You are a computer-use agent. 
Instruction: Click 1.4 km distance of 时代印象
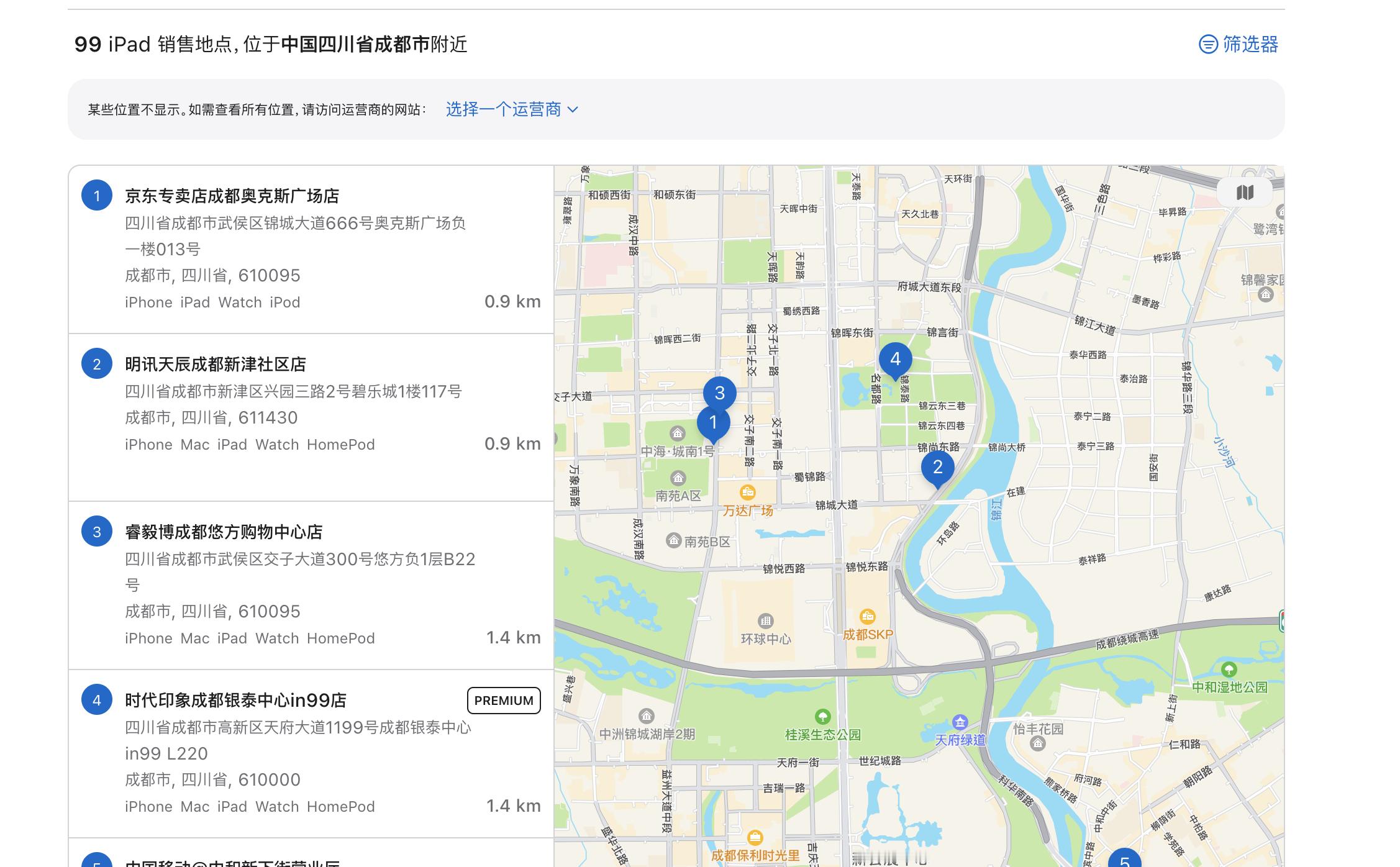click(x=513, y=806)
